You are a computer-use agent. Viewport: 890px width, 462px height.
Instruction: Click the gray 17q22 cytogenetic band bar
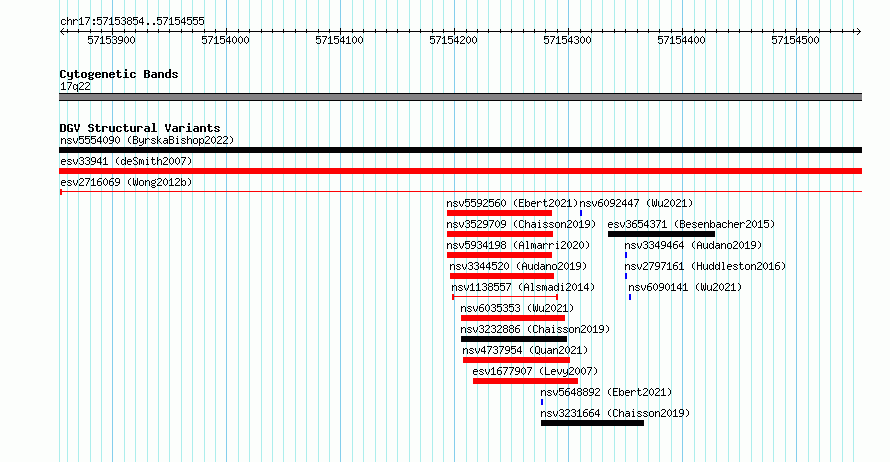[460, 97]
